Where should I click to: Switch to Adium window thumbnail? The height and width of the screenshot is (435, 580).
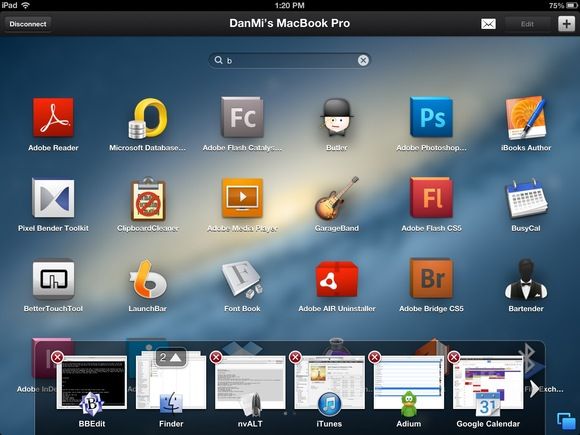409,382
